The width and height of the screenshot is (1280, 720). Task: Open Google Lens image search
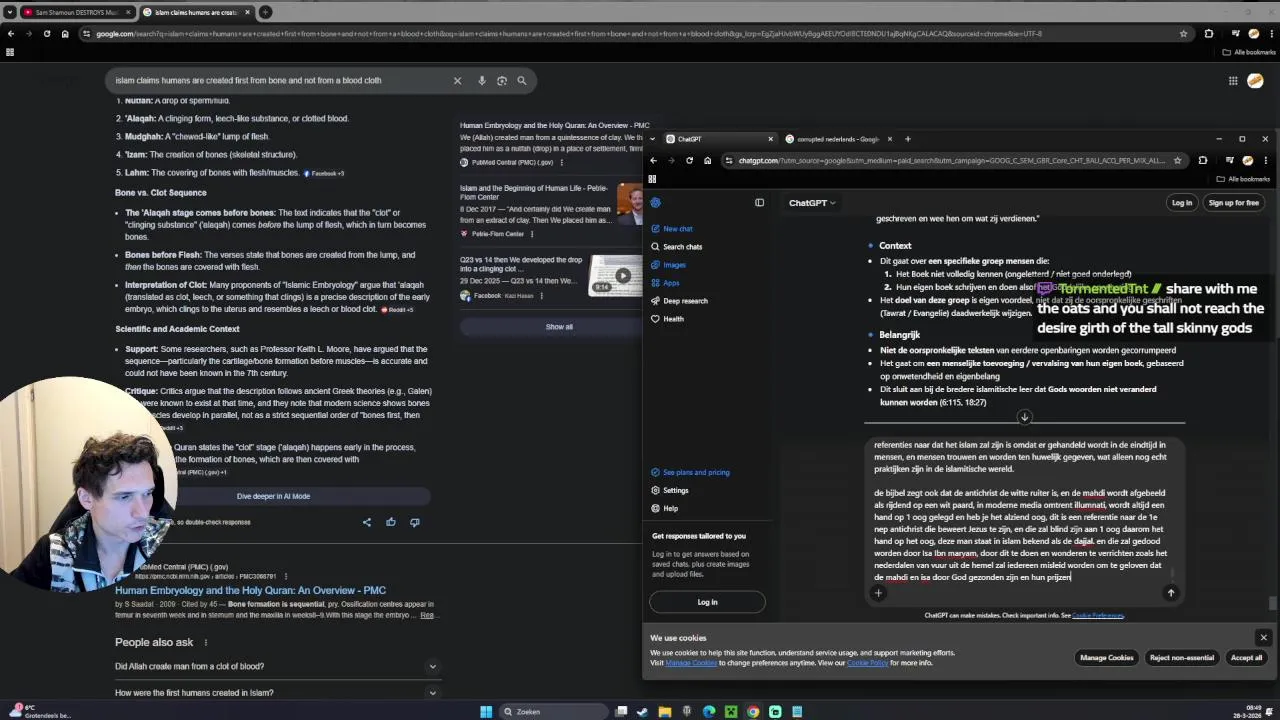click(x=502, y=80)
